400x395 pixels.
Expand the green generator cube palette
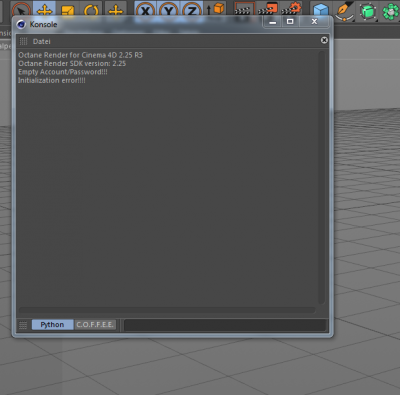tap(368, 11)
